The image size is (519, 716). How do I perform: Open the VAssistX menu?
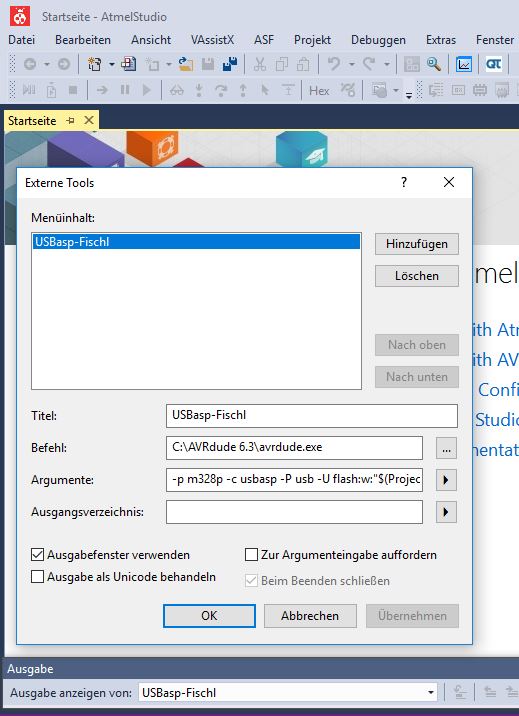tap(213, 40)
